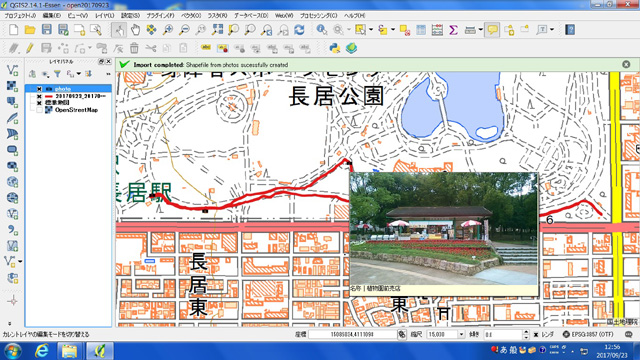Click the Deselect Features icon

coord(404,30)
